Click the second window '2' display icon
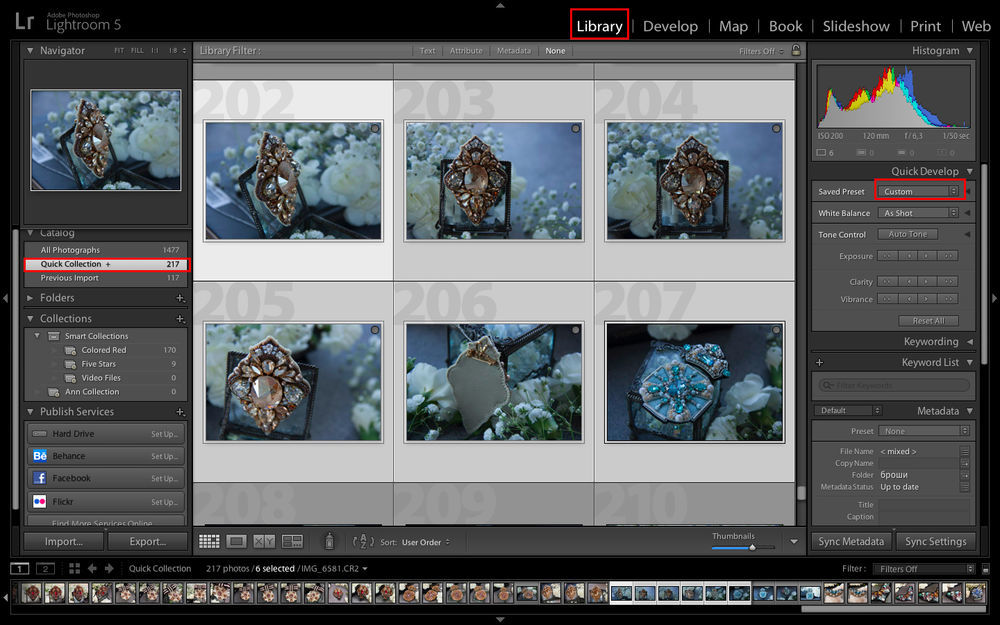This screenshot has height=625, width=1000. click(45, 568)
